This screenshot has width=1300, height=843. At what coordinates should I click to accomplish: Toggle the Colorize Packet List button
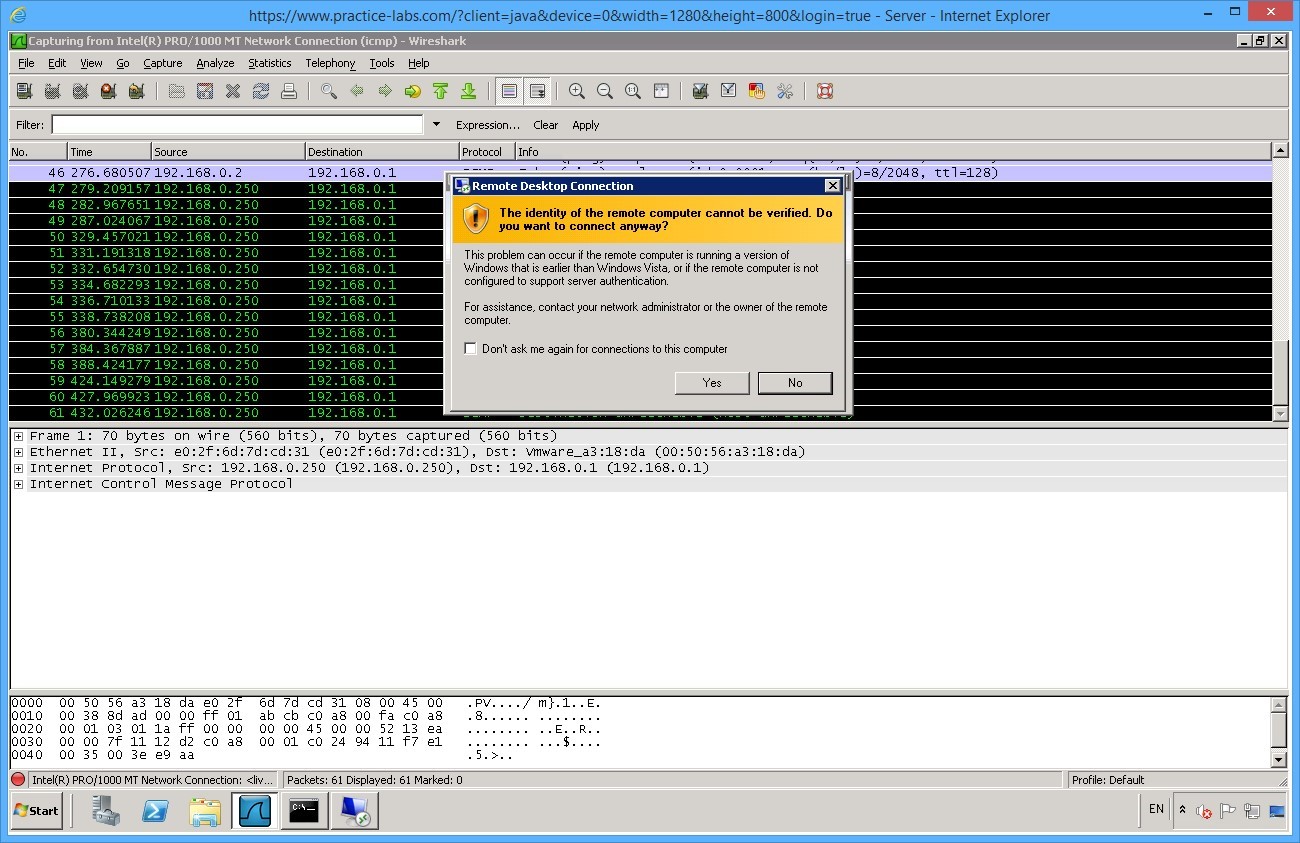click(x=509, y=91)
